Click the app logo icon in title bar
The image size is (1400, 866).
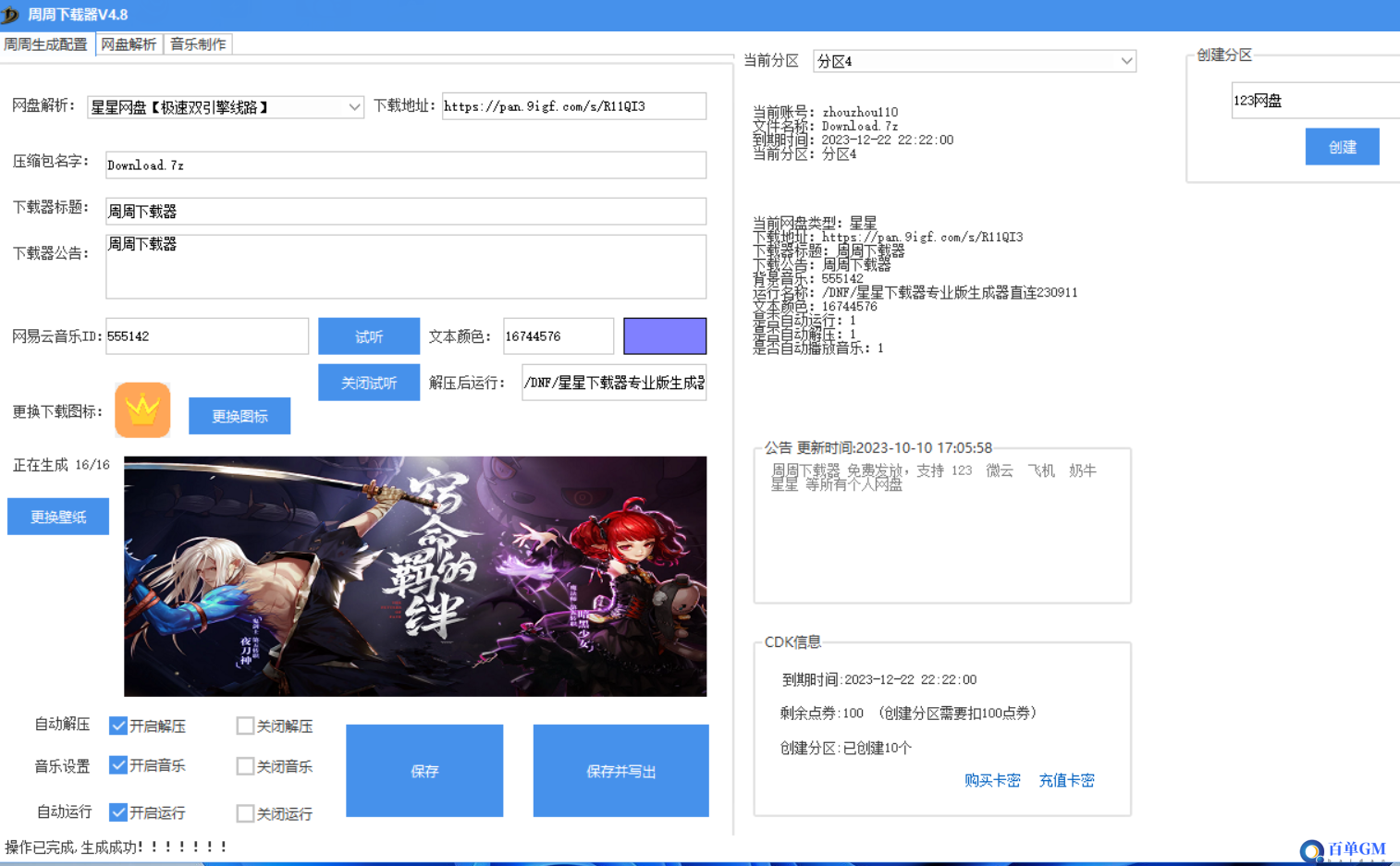click(11, 15)
